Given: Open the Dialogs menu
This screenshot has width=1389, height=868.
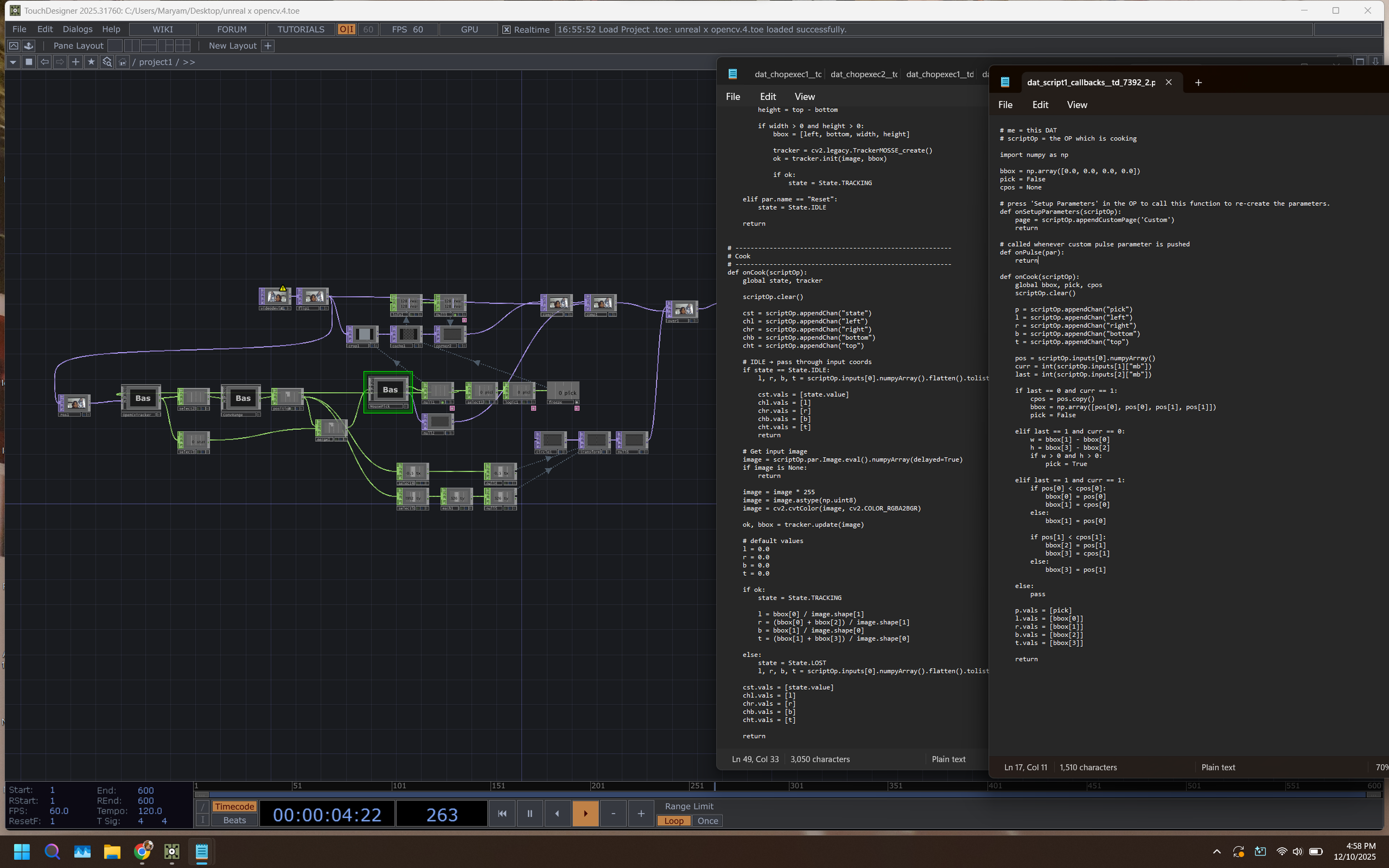Looking at the screenshot, I should (78, 29).
